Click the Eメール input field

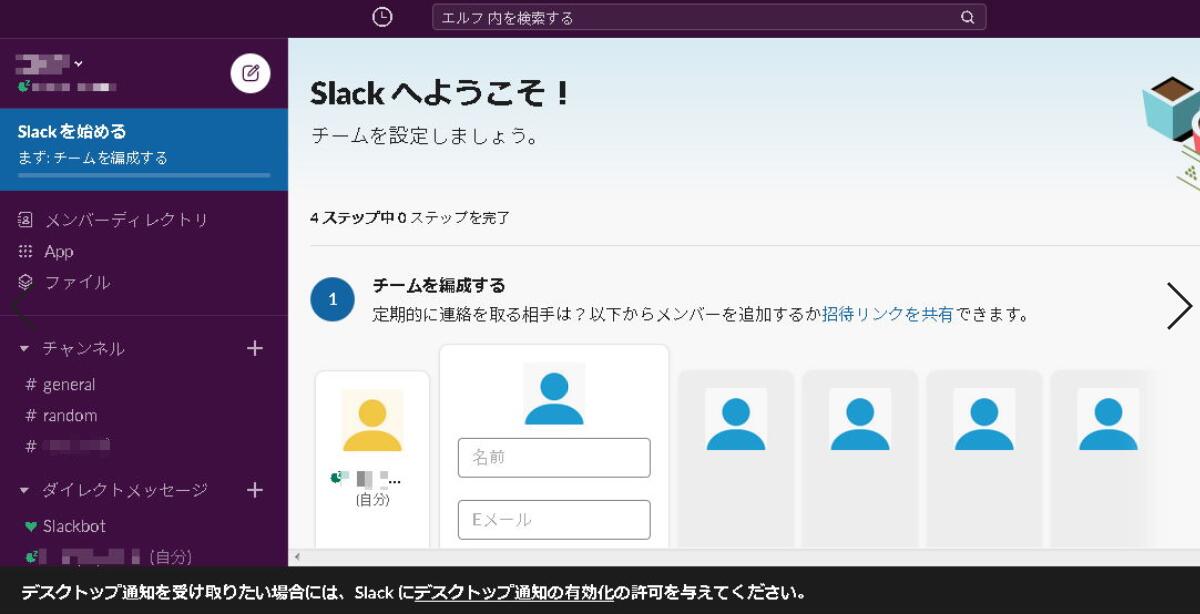(554, 519)
